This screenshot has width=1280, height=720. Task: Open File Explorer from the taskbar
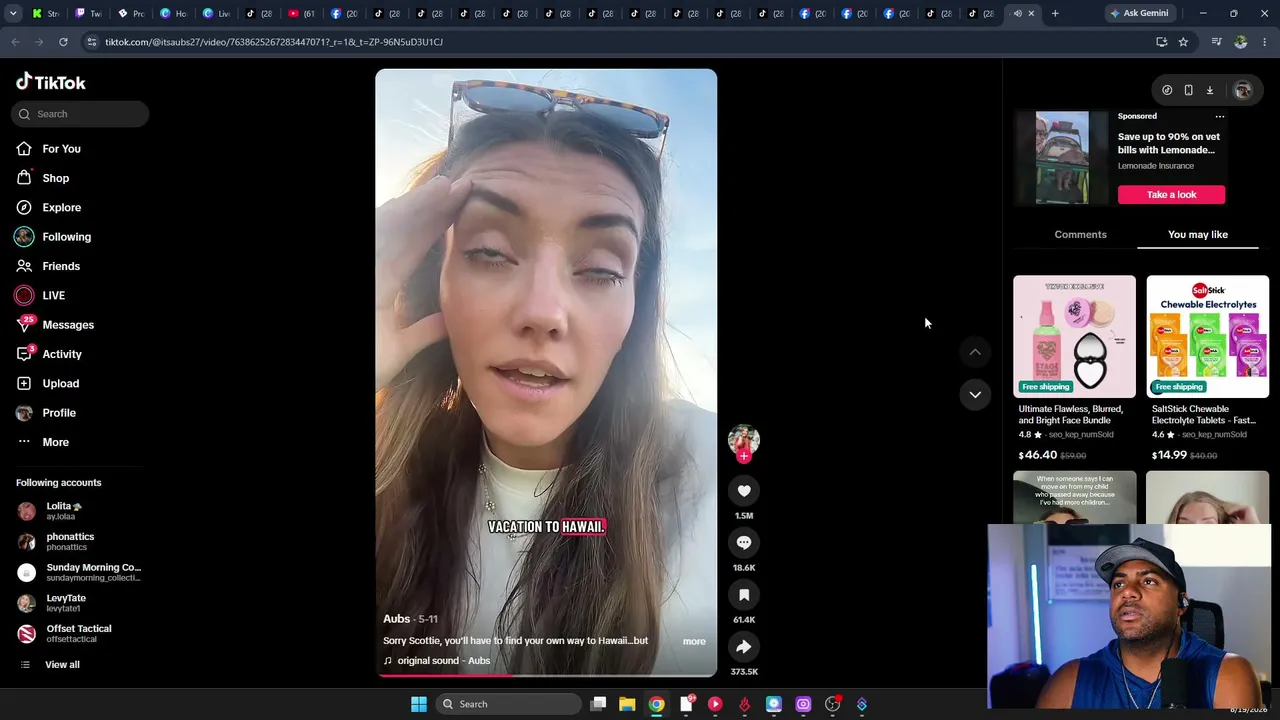pos(627,704)
